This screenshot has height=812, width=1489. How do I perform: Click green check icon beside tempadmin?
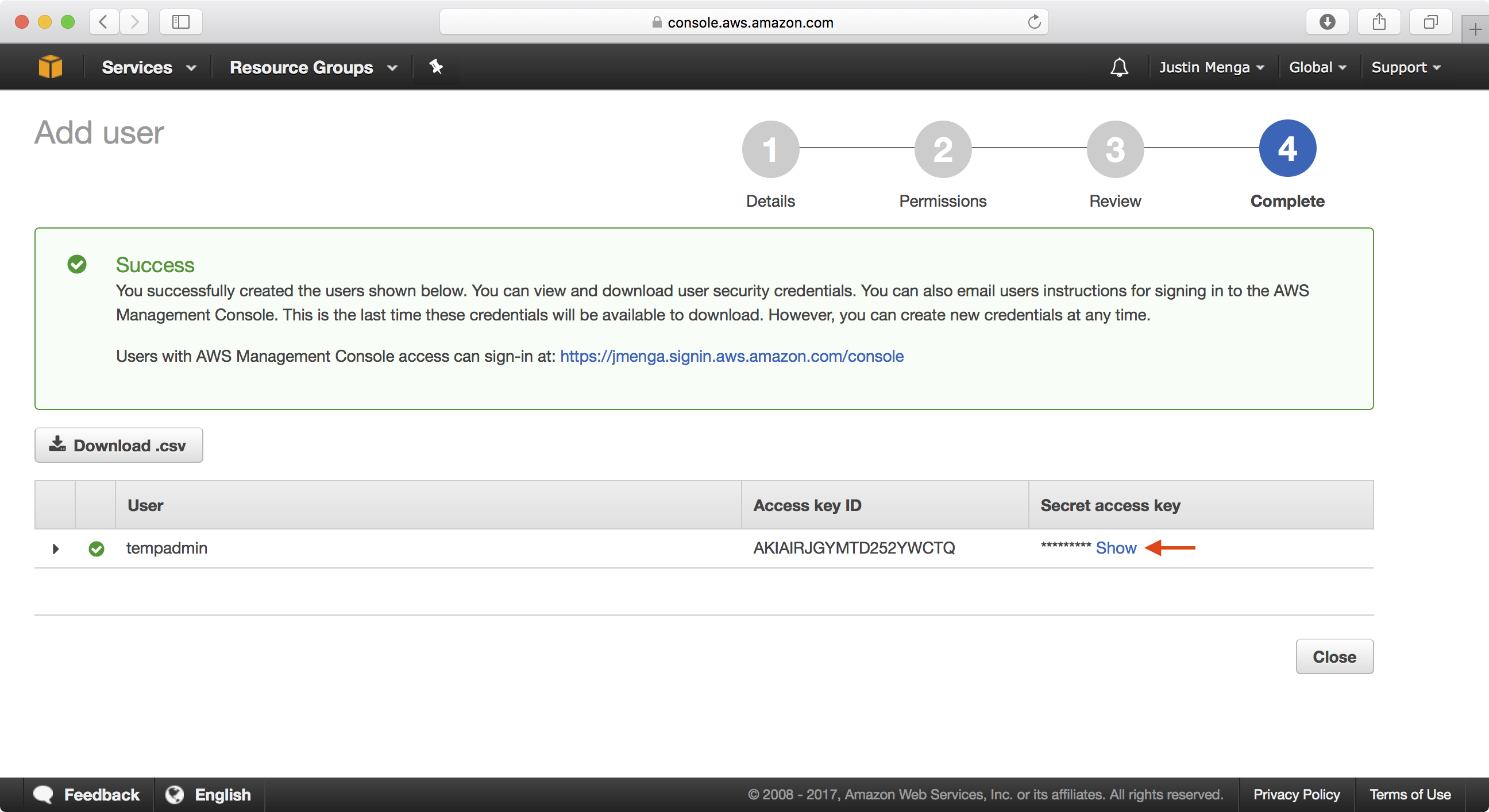97,548
